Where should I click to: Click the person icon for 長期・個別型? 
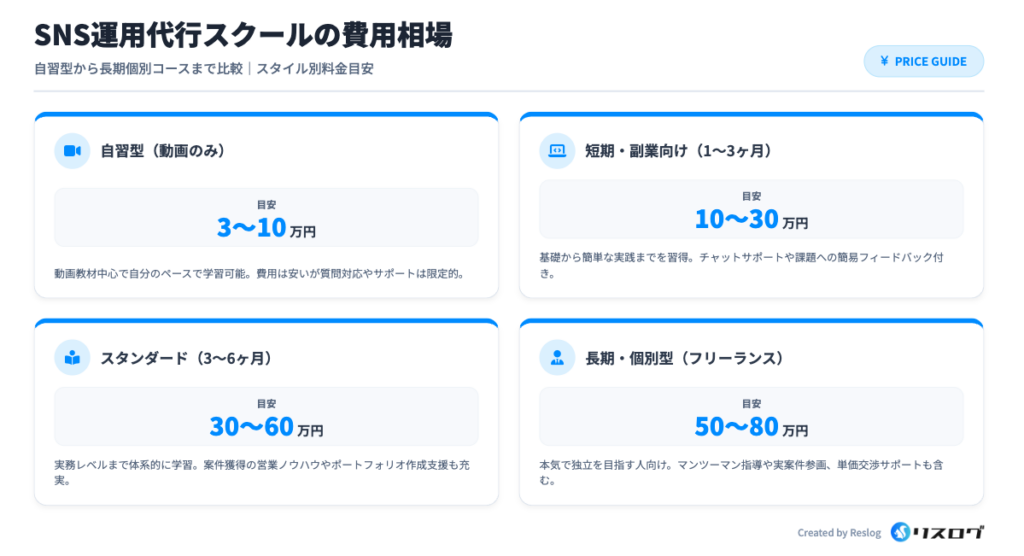click(x=557, y=357)
